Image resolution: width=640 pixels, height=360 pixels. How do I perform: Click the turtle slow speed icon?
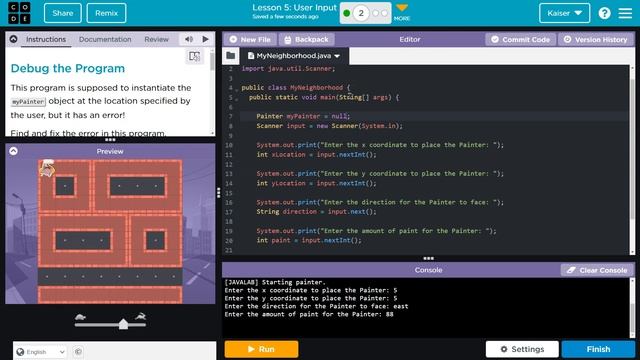(80, 317)
